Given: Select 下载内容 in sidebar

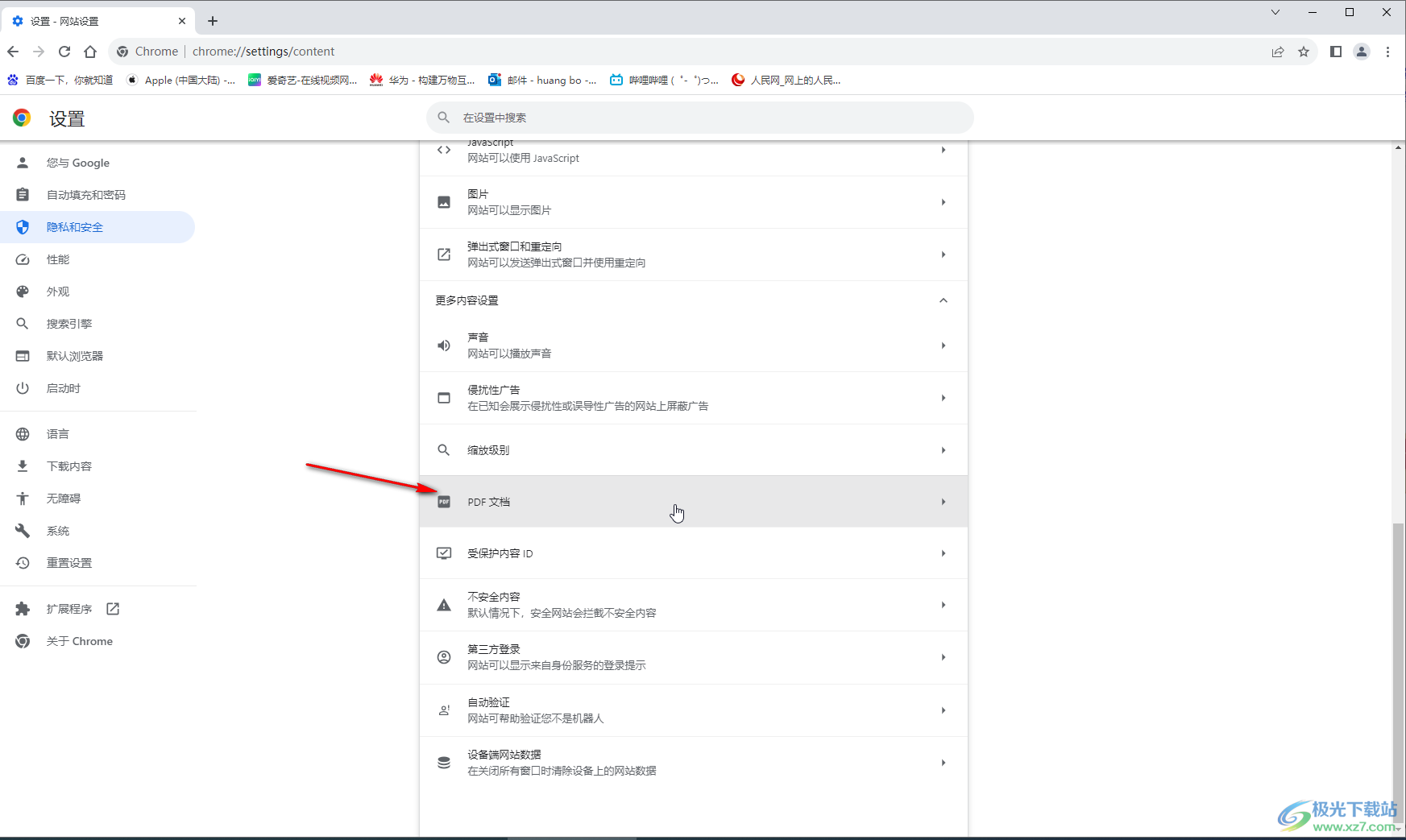Looking at the screenshot, I should [x=97, y=466].
